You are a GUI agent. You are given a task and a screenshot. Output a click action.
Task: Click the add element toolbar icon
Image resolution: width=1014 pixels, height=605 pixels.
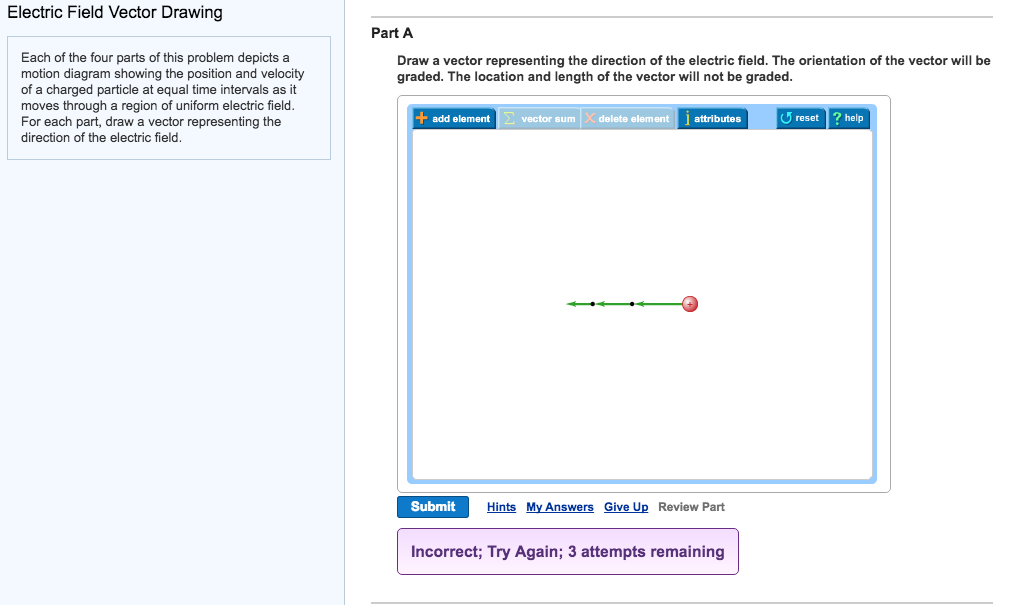tap(455, 118)
